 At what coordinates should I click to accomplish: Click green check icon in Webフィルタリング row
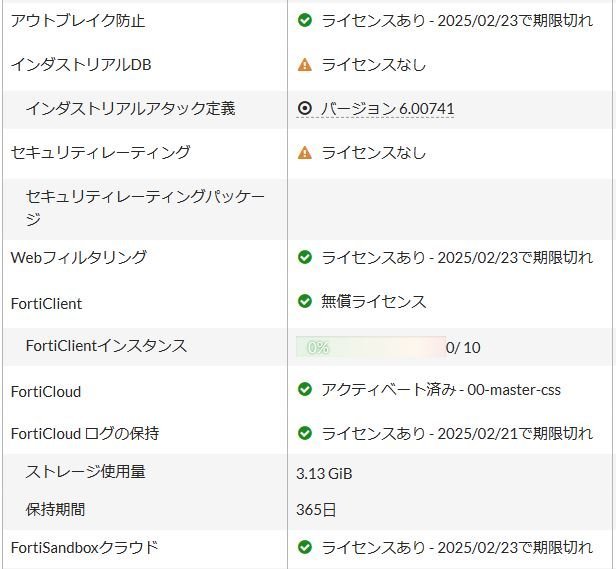pyautogui.click(x=305, y=257)
